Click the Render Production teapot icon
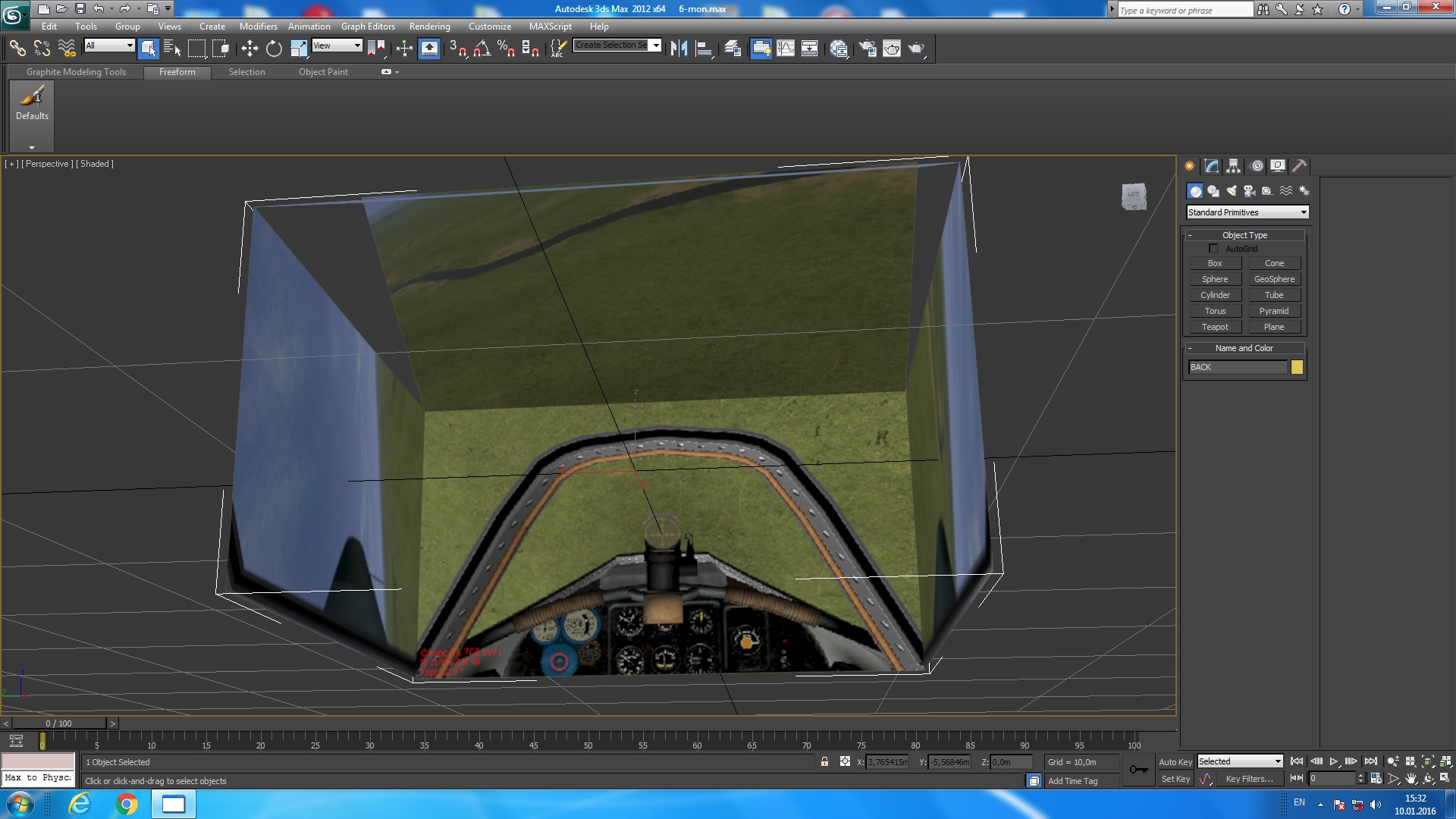The width and height of the screenshot is (1456, 819). click(x=916, y=49)
